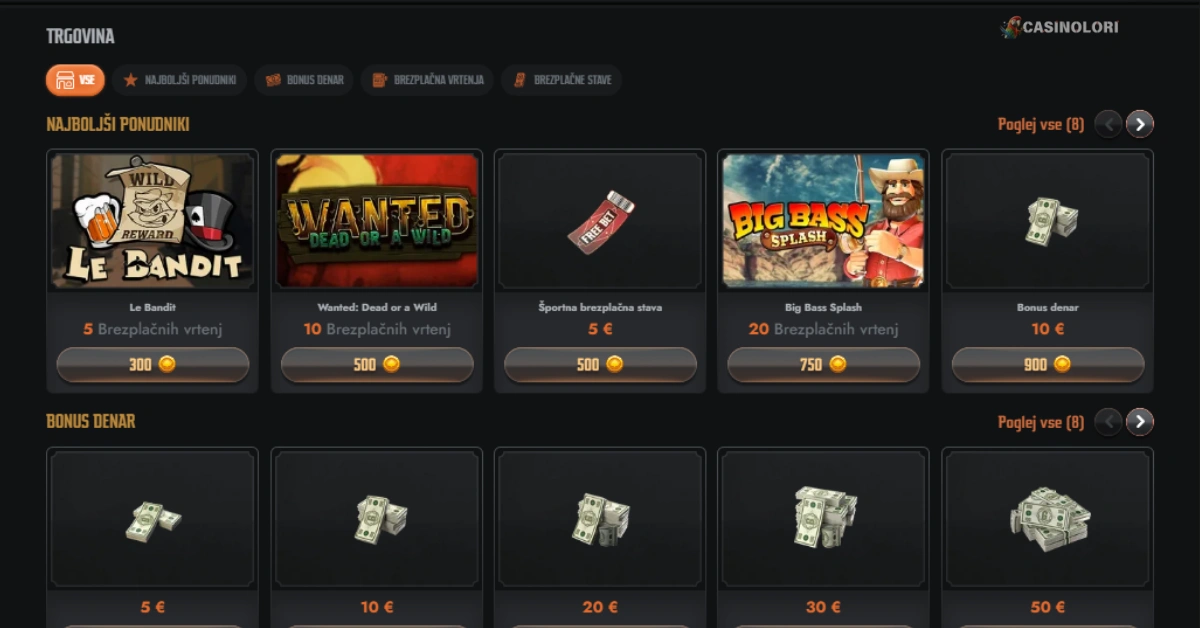Select the Brezplačna vrtenja filter tab
The height and width of the screenshot is (628, 1200).
(x=427, y=80)
